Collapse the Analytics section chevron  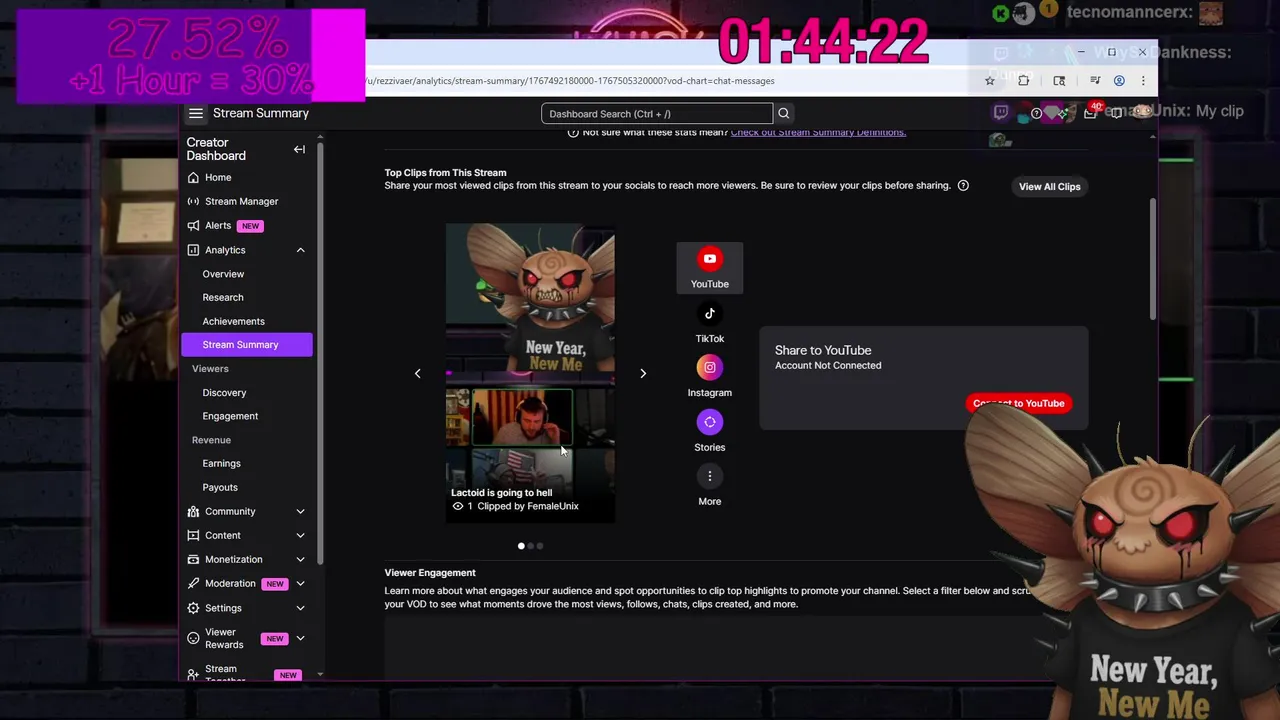coord(300,250)
